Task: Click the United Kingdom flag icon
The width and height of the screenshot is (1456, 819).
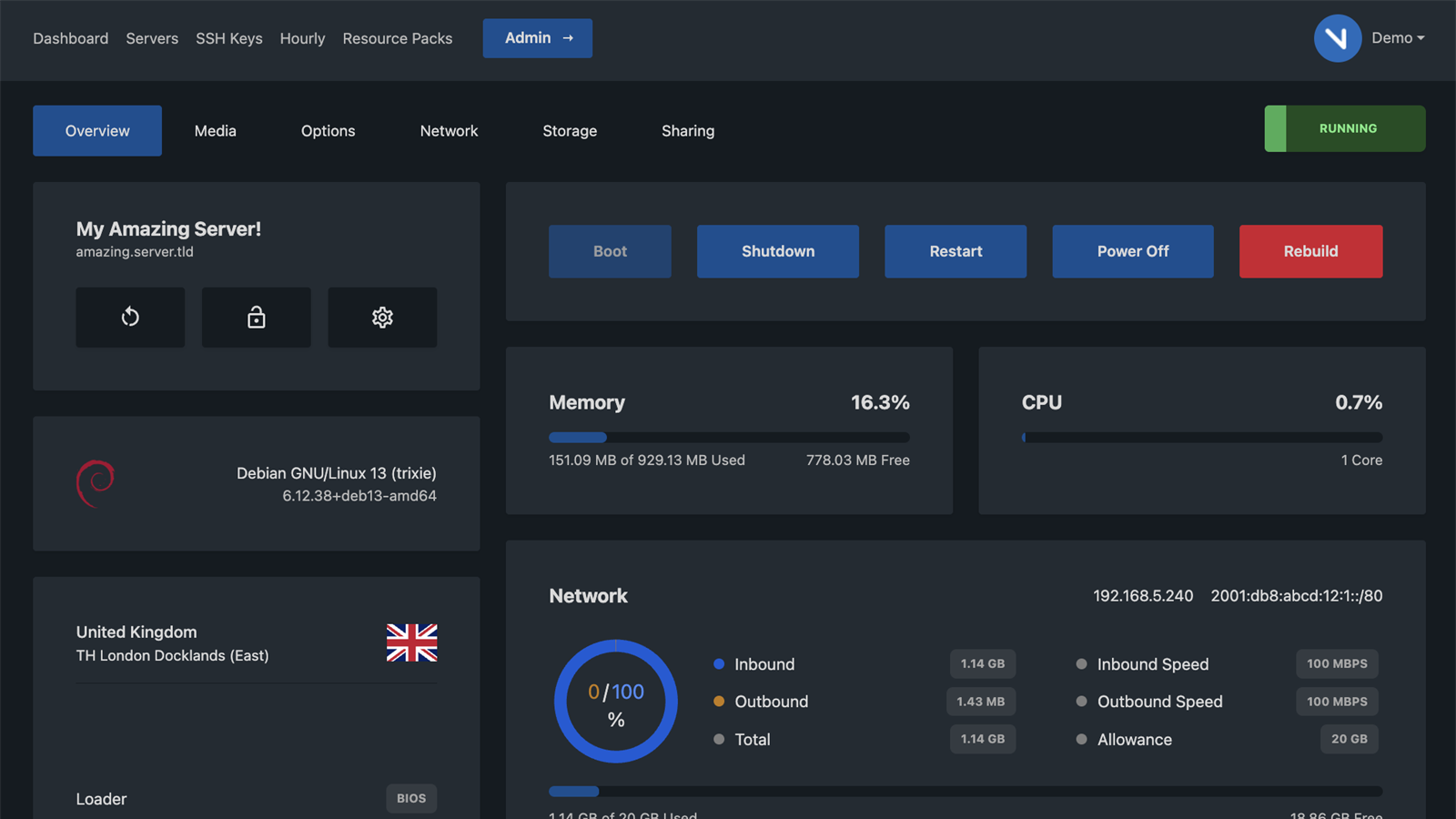Action: tap(411, 642)
